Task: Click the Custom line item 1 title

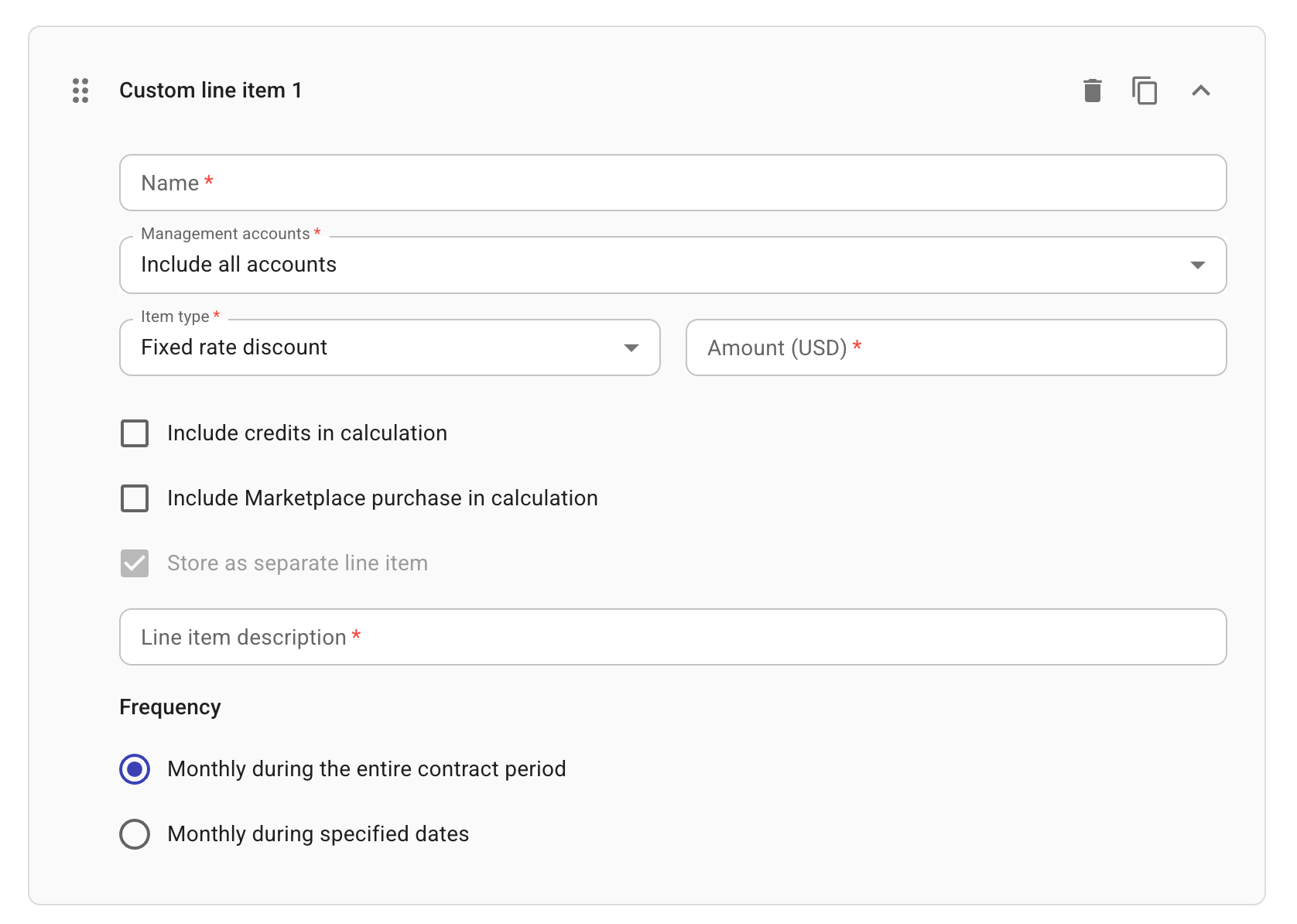Action: tap(210, 90)
